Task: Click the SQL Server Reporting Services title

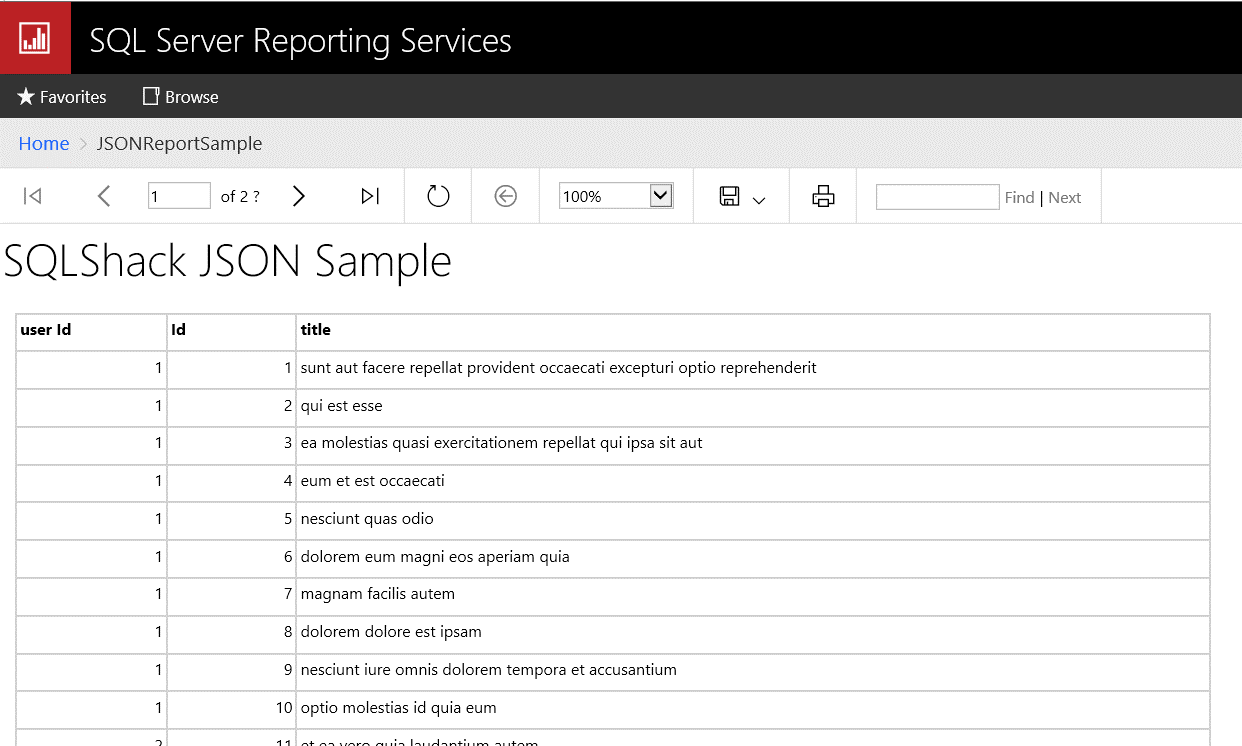Action: (300, 40)
